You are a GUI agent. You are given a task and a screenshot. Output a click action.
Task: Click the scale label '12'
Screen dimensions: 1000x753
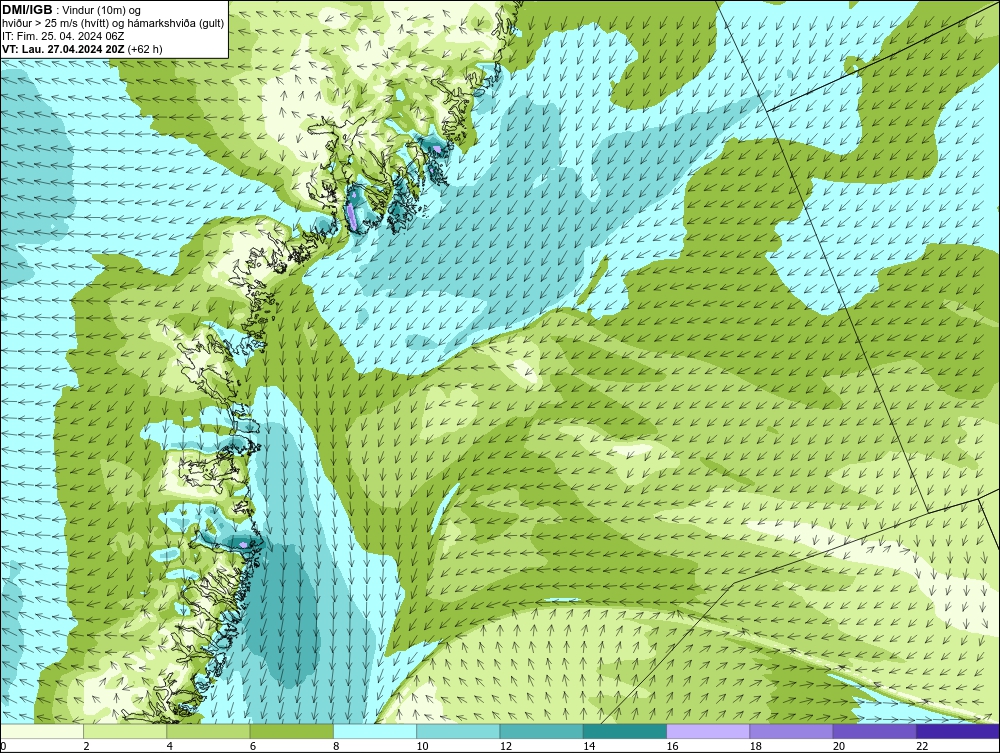pyautogui.click(x=506, y=747)
